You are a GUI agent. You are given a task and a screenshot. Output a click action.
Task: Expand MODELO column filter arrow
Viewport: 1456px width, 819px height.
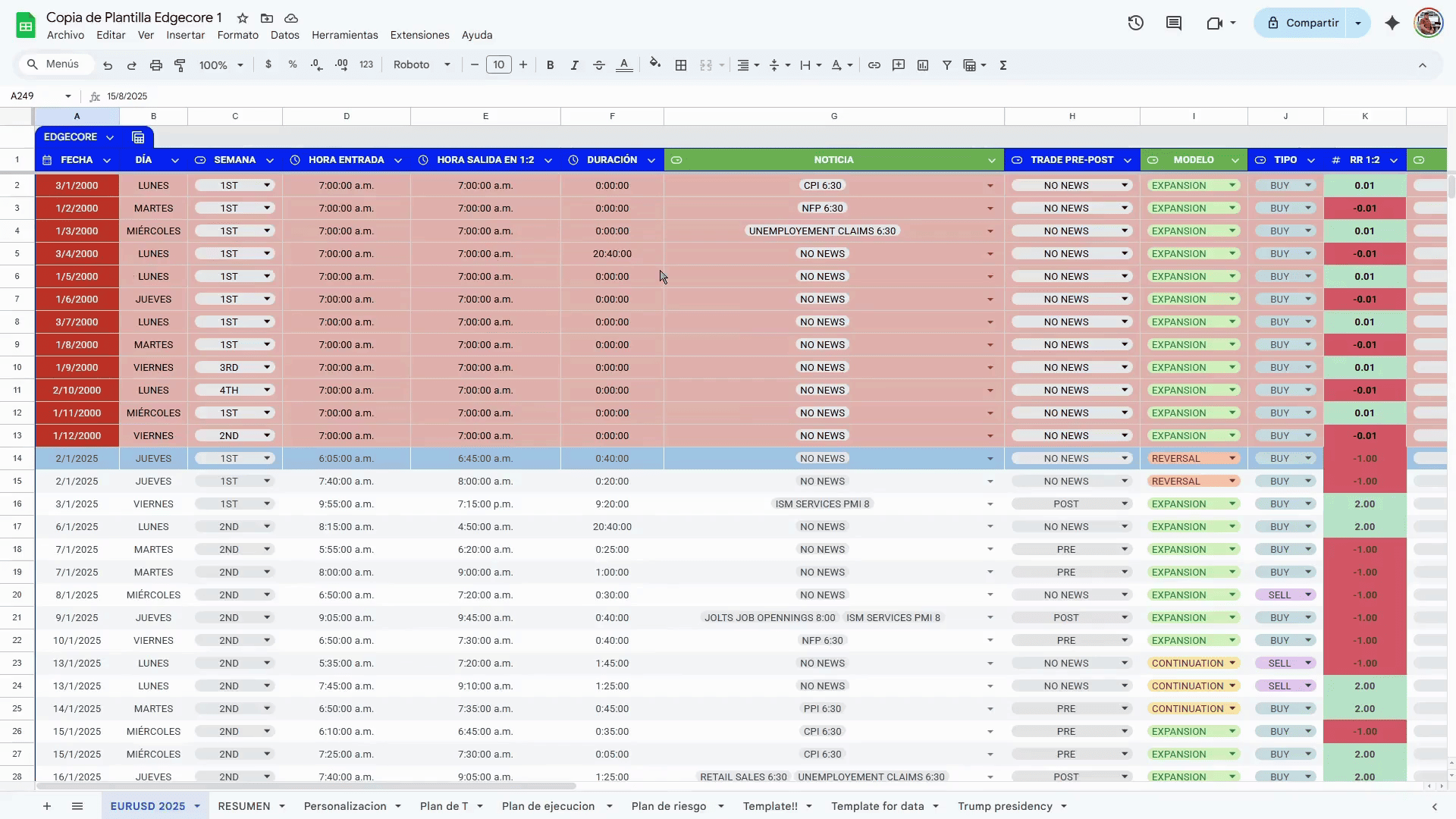pos(1235,160)
